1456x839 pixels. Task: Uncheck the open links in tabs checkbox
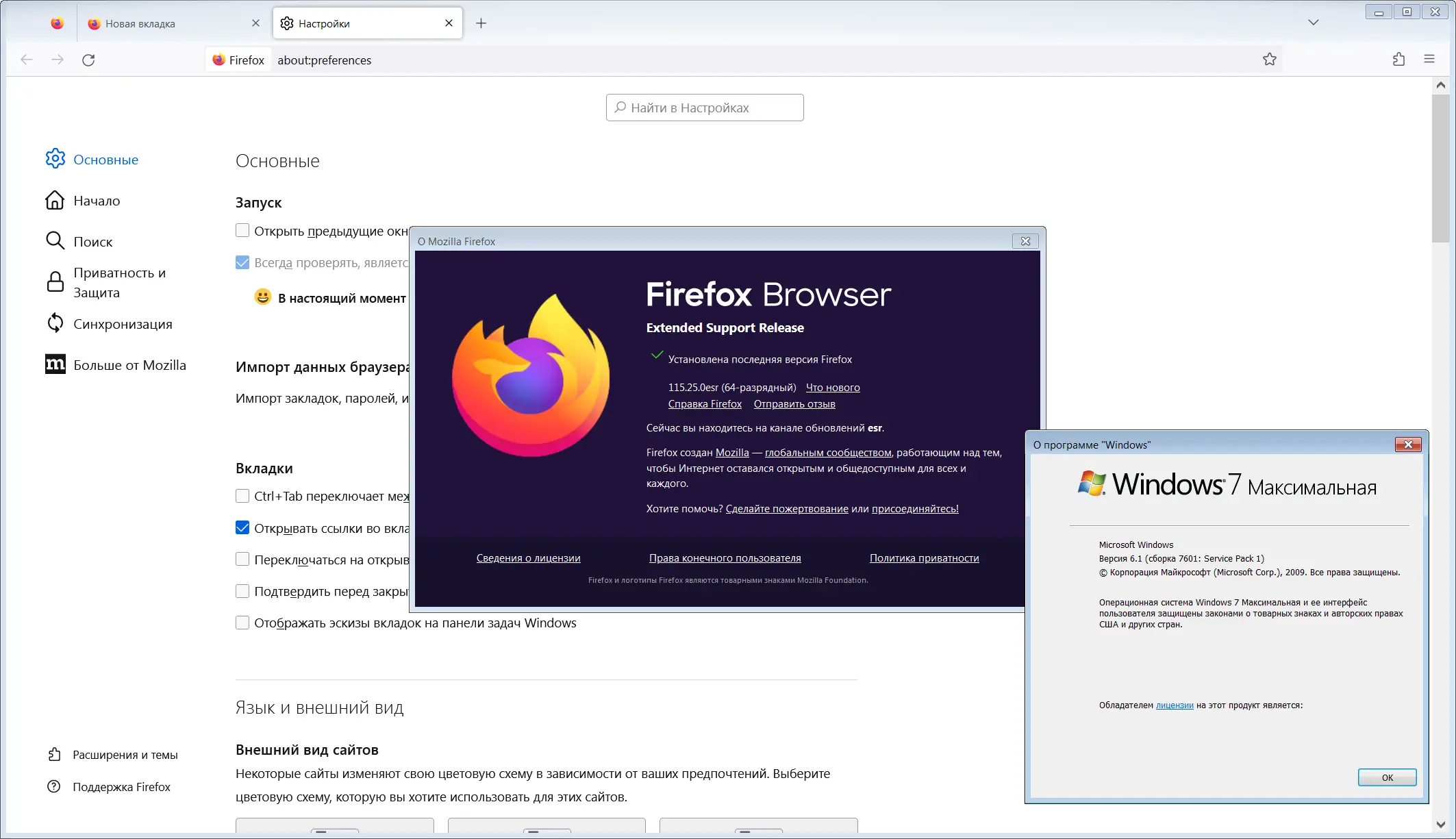click(242, 528)
